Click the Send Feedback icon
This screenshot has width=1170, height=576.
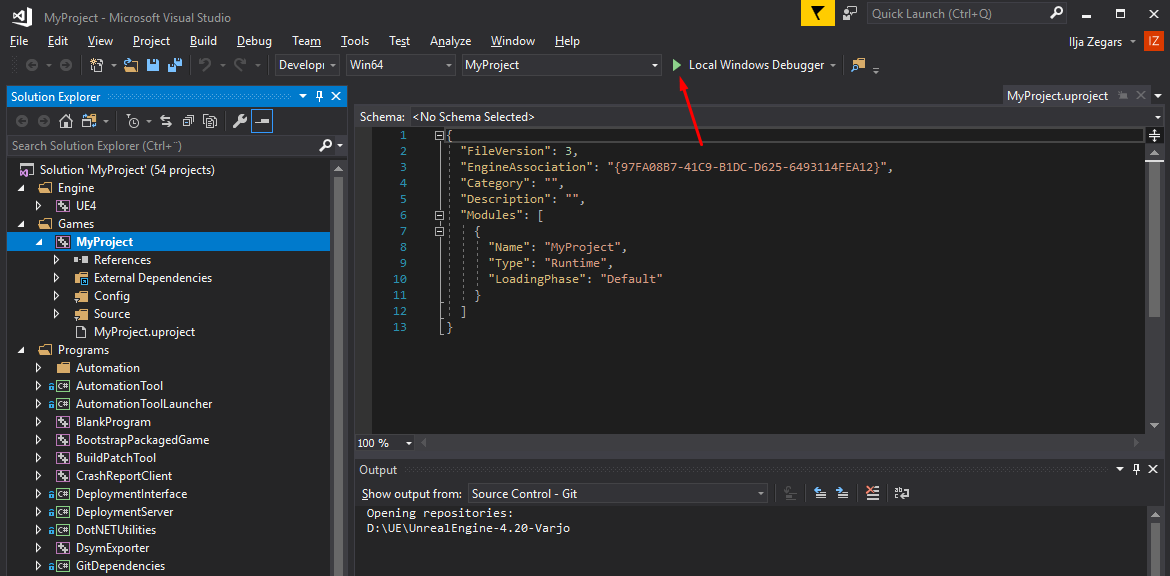tap(850, 13)
